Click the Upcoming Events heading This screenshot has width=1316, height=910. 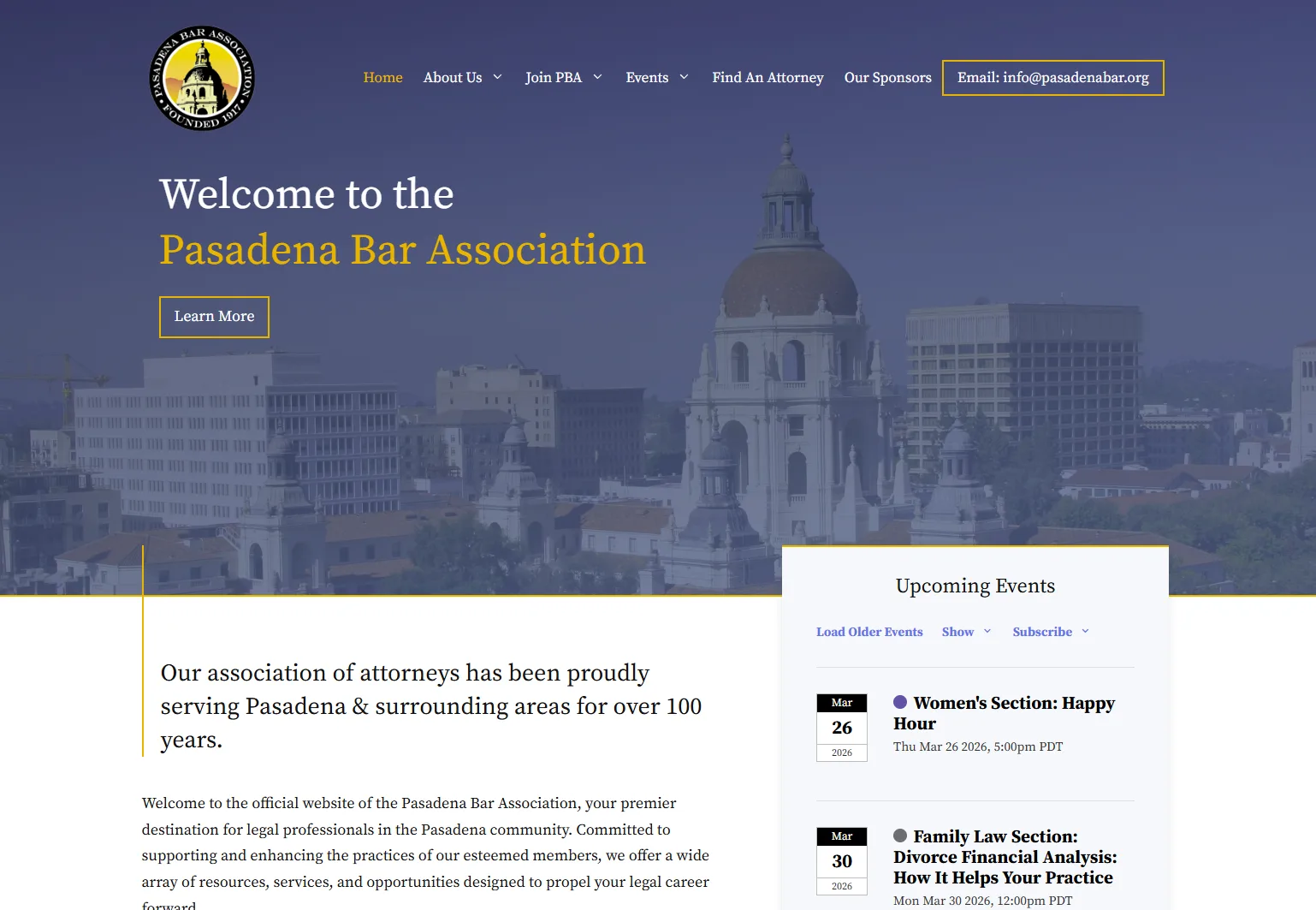click(975, 586)
